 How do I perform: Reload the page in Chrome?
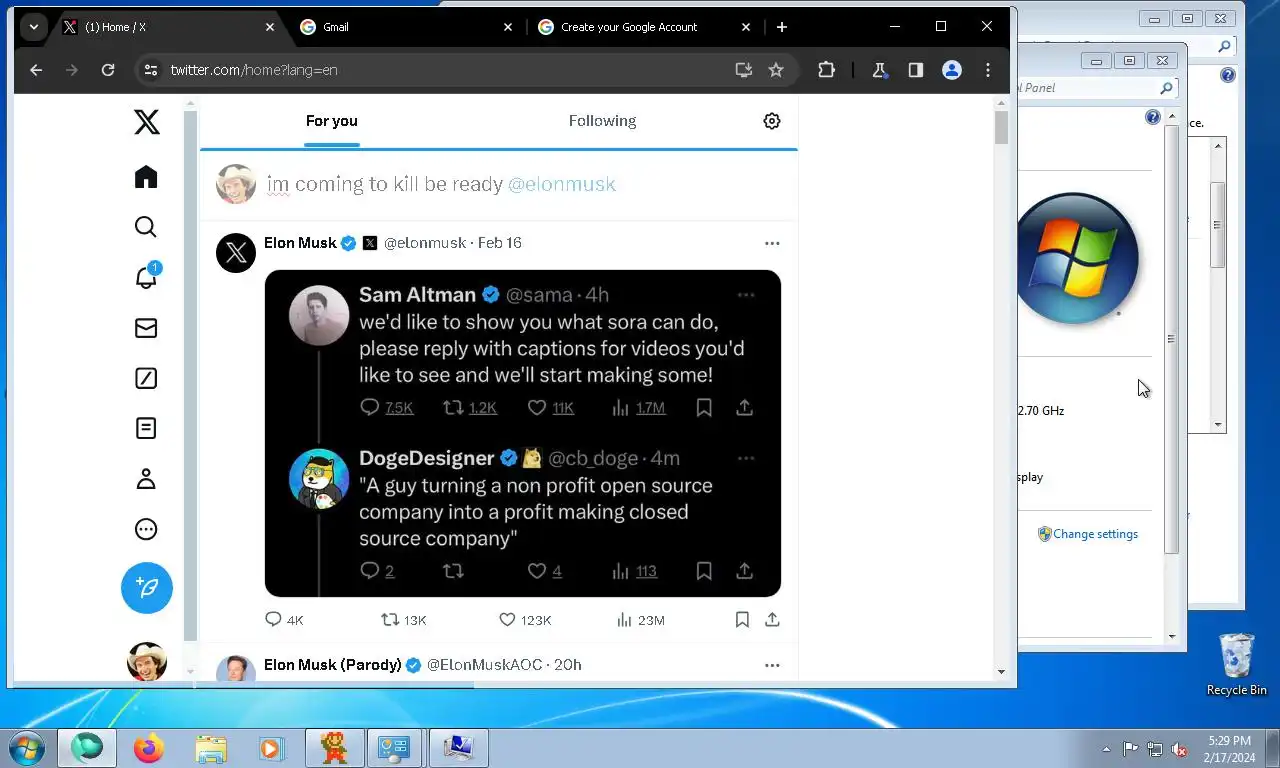(x=108, y=70)
